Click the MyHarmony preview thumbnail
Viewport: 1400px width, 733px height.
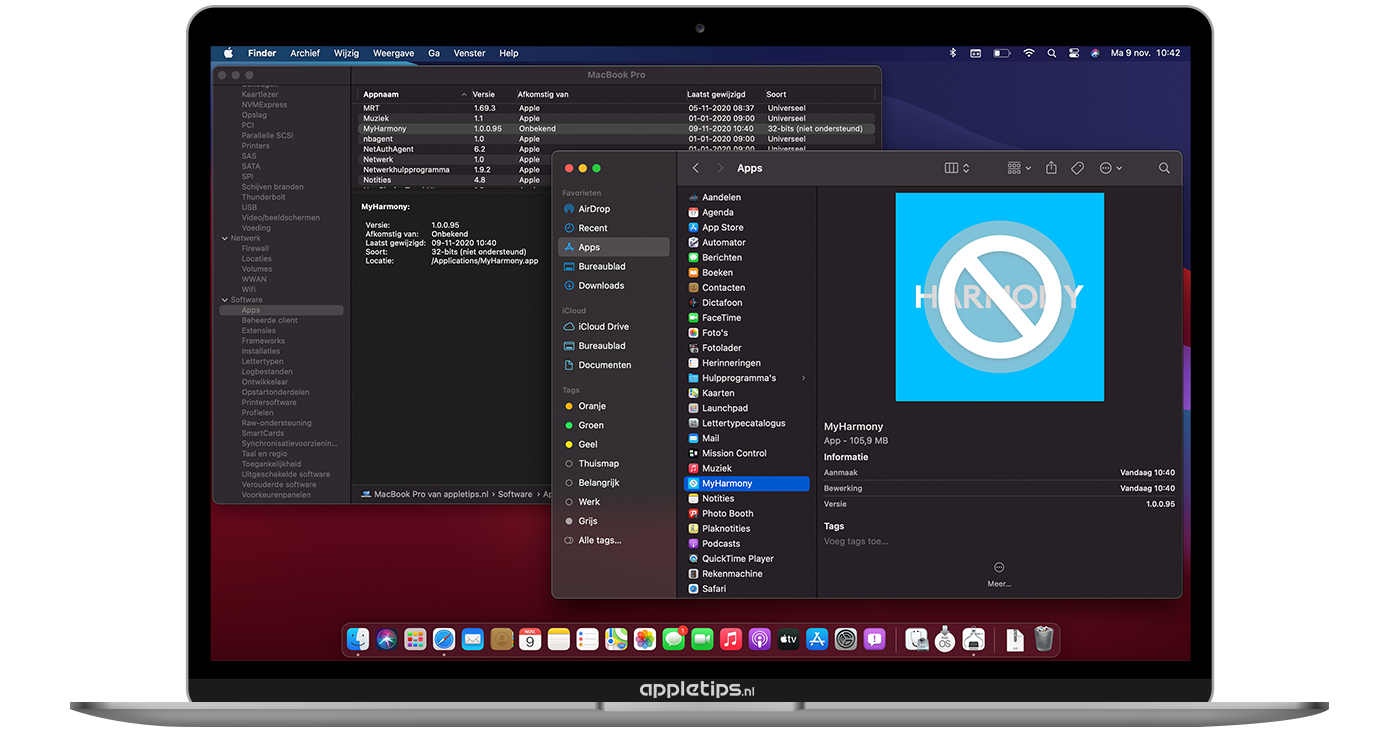[999, 297]
